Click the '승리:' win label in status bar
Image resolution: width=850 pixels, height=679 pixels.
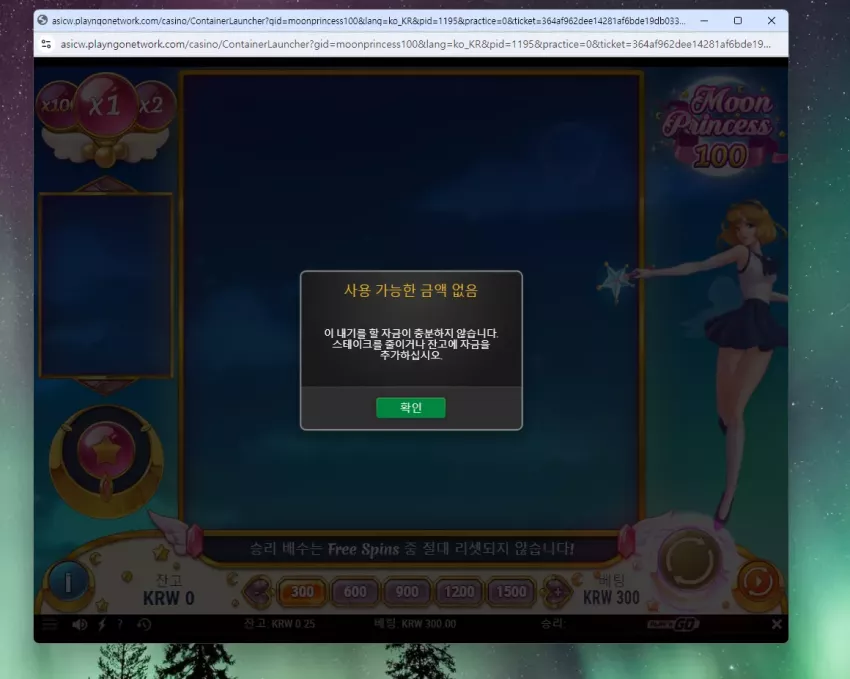[x=553, y=624]
